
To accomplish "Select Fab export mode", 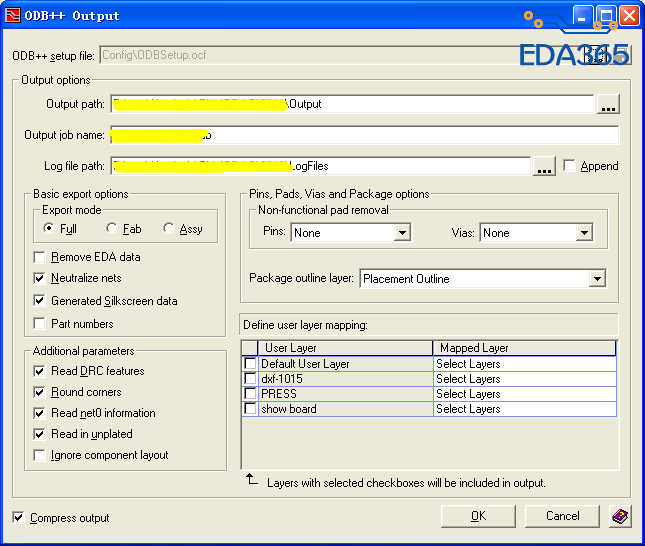I will coord(111,228).
